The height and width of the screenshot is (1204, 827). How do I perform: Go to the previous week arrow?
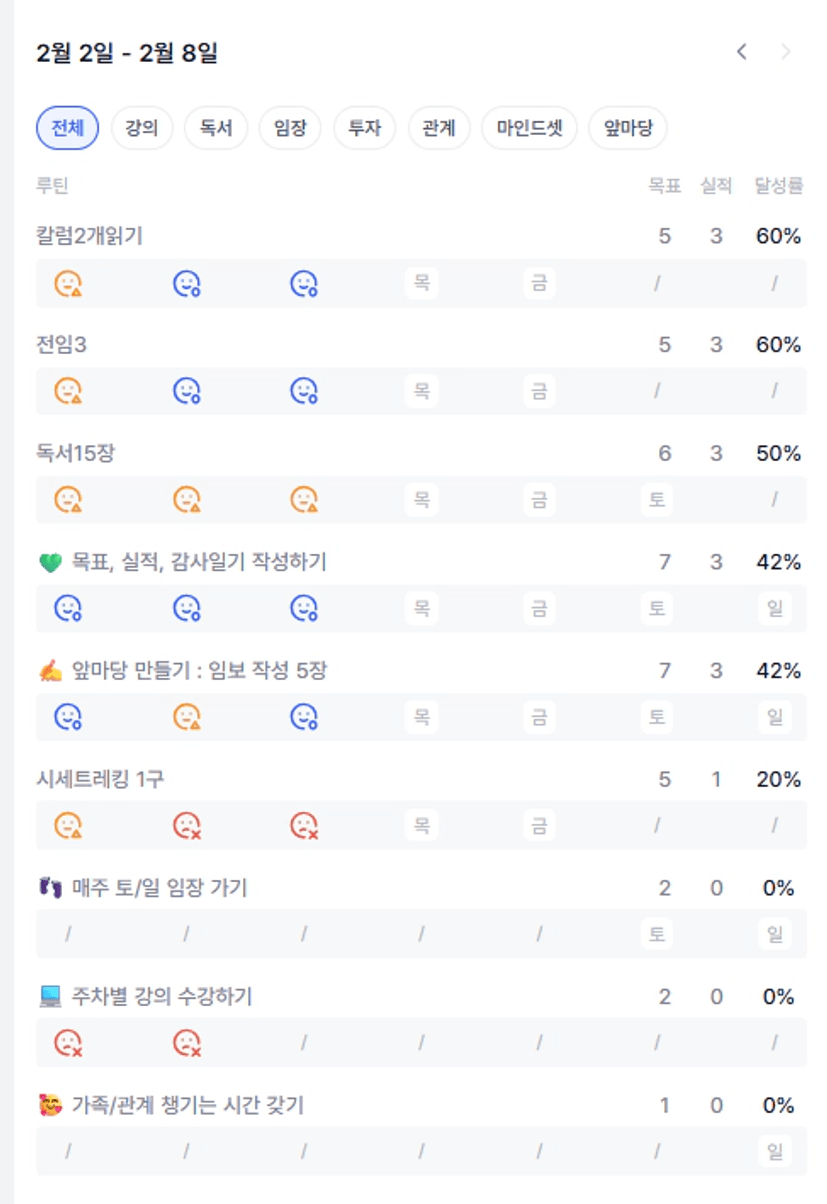tap(741, 52)
